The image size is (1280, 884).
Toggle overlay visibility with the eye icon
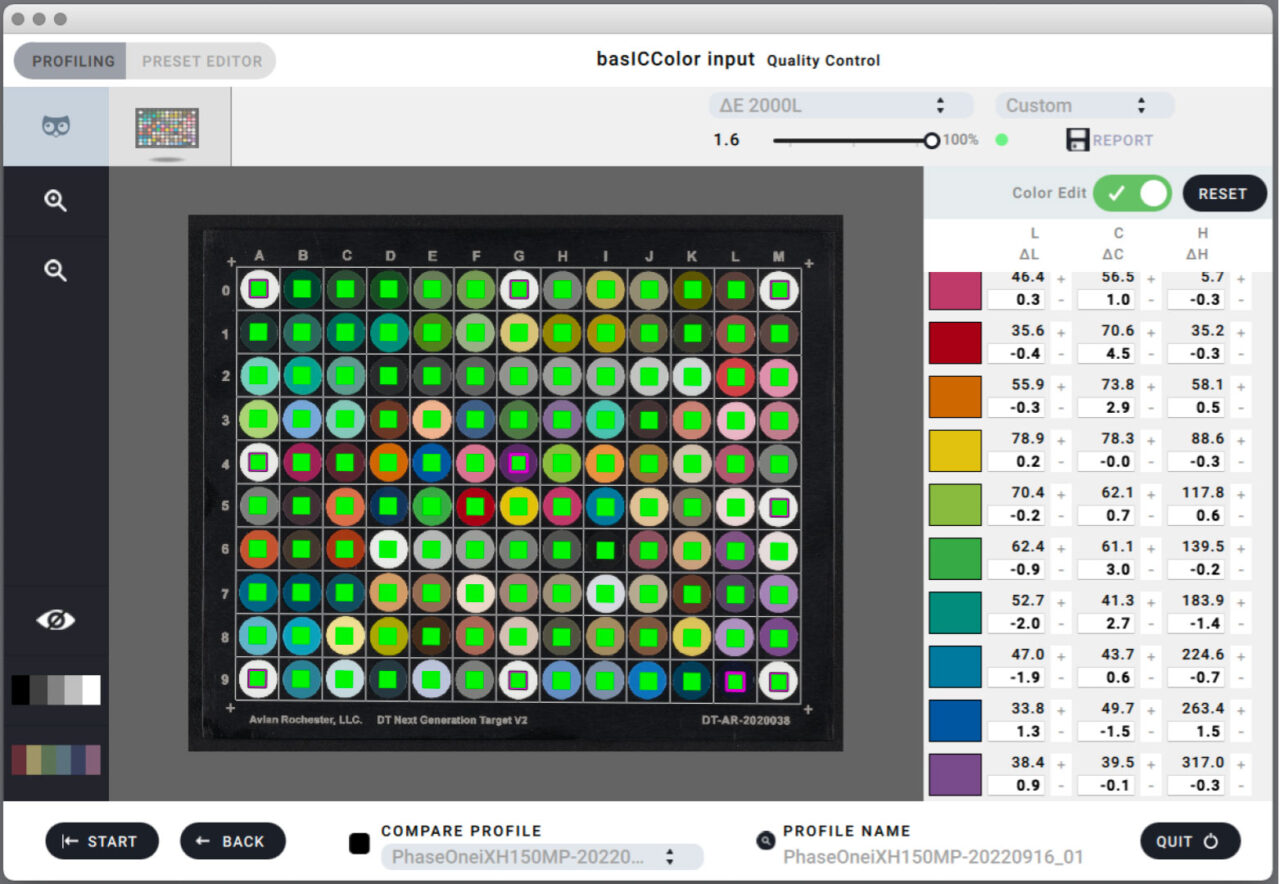56,621
